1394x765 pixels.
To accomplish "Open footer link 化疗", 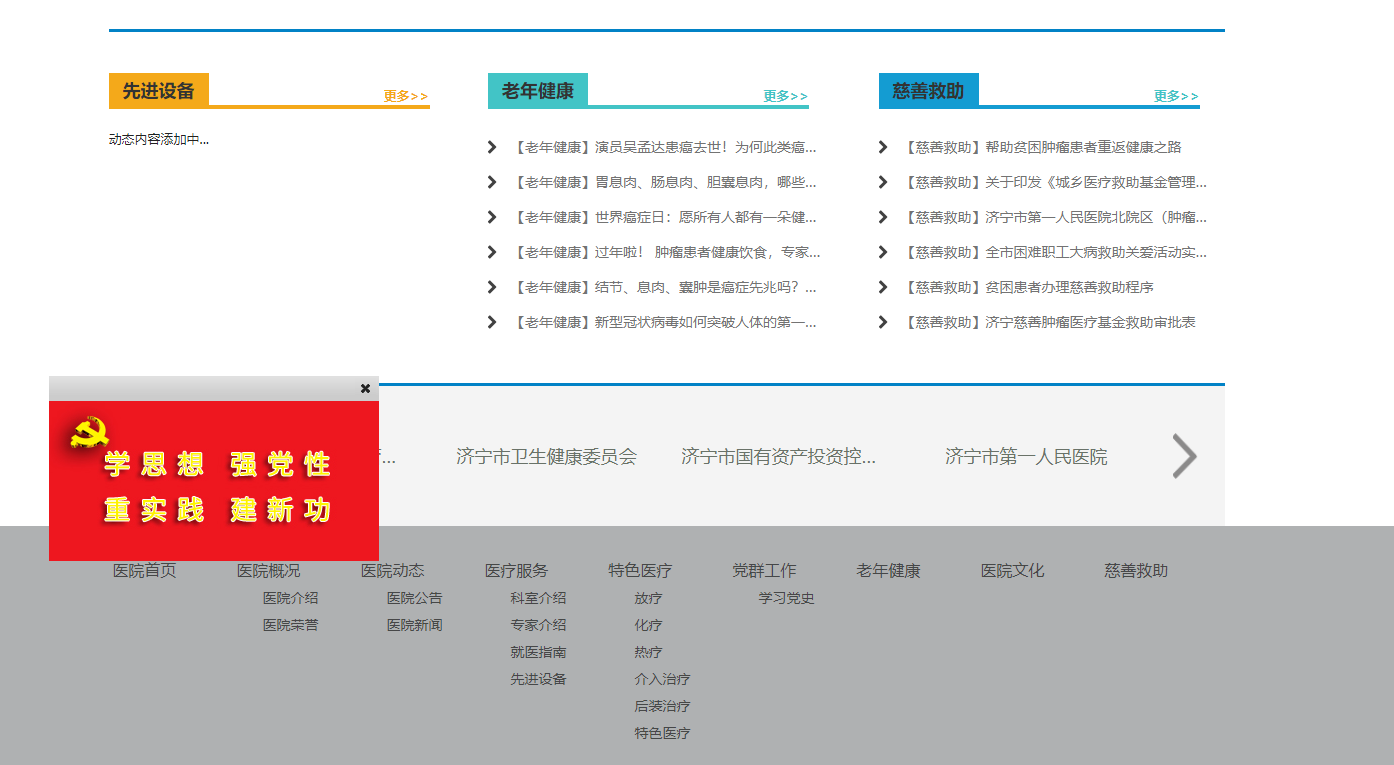I will pyautogui.click(x=648, y=625).
